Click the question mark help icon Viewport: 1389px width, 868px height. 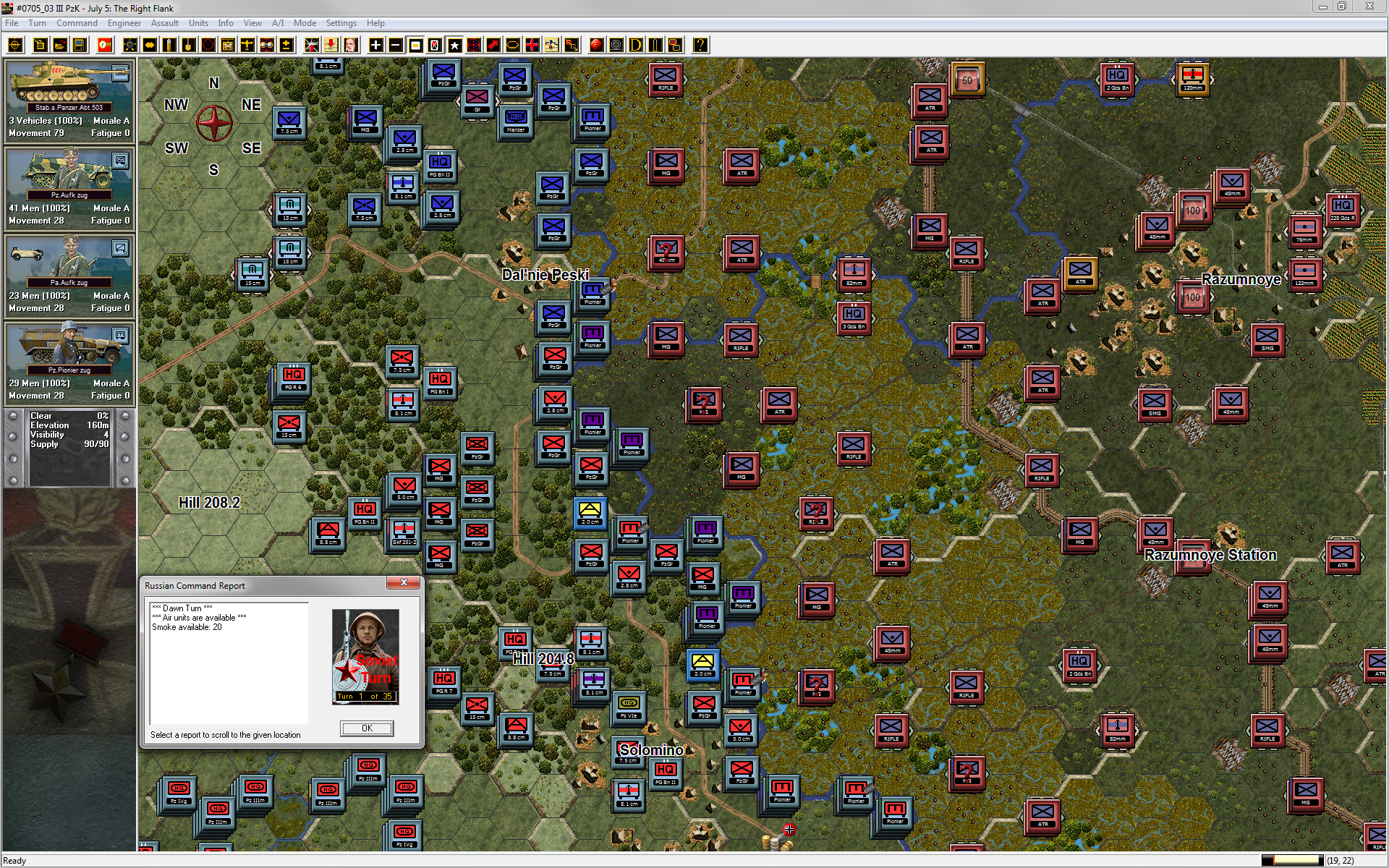coord(700,45)
